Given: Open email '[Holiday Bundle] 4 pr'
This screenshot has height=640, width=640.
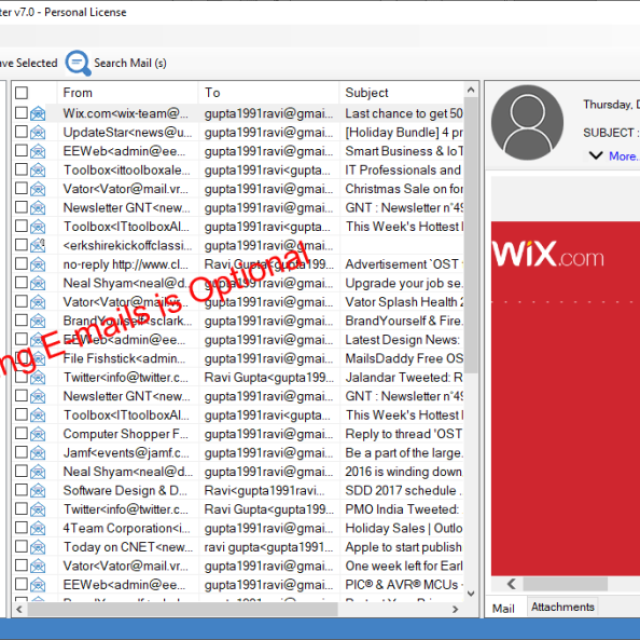Looking at the screenshot, I should point(404,132).
